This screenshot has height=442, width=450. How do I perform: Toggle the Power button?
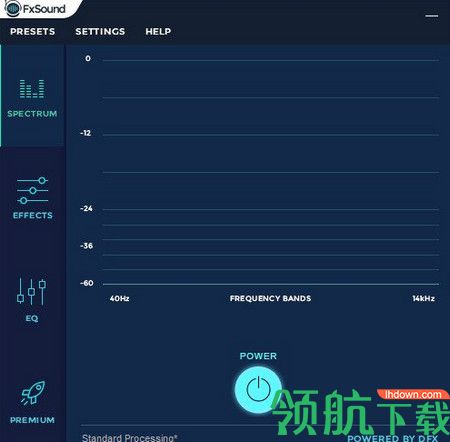[x=258, y=389]
